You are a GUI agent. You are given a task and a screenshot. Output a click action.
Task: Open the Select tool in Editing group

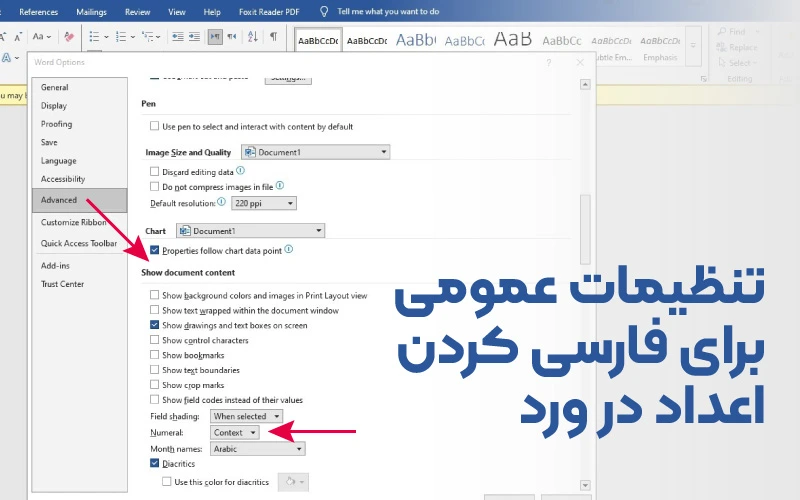point(737,62)
